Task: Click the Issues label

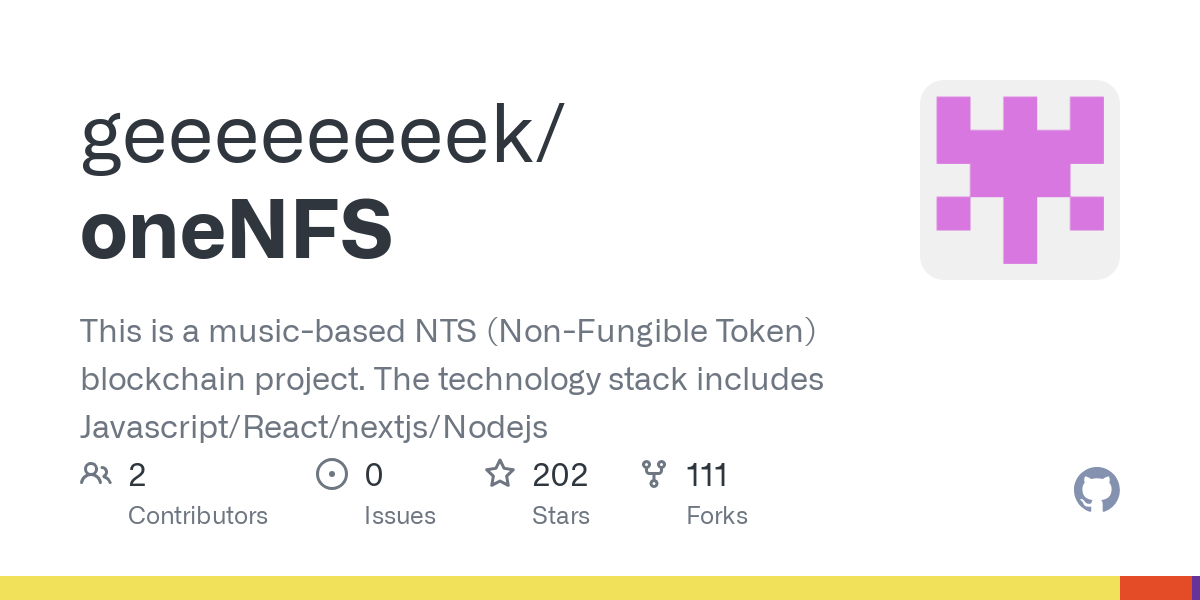Action: point(400,516)
